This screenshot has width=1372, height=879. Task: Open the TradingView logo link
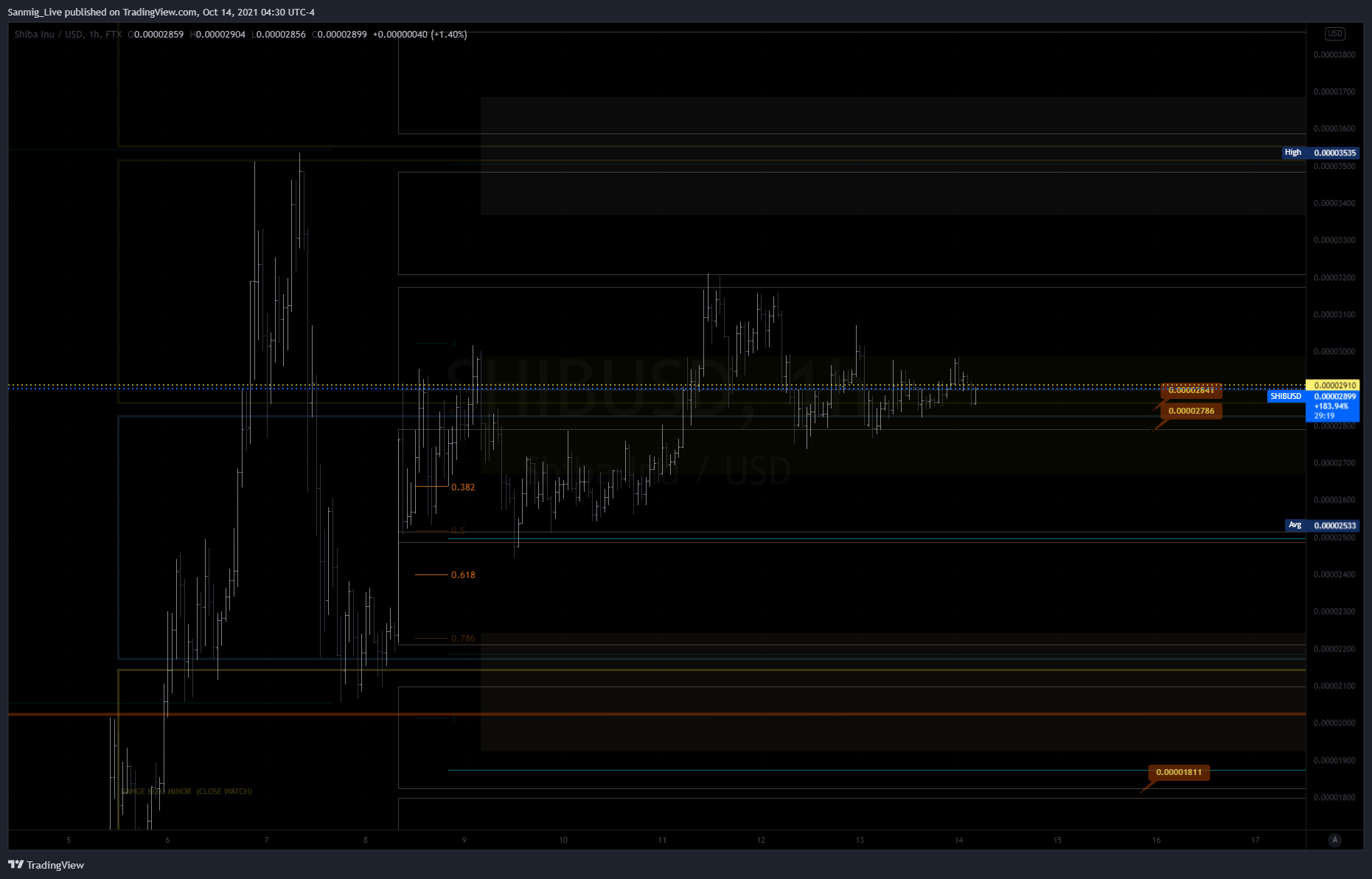pos(46,865)
